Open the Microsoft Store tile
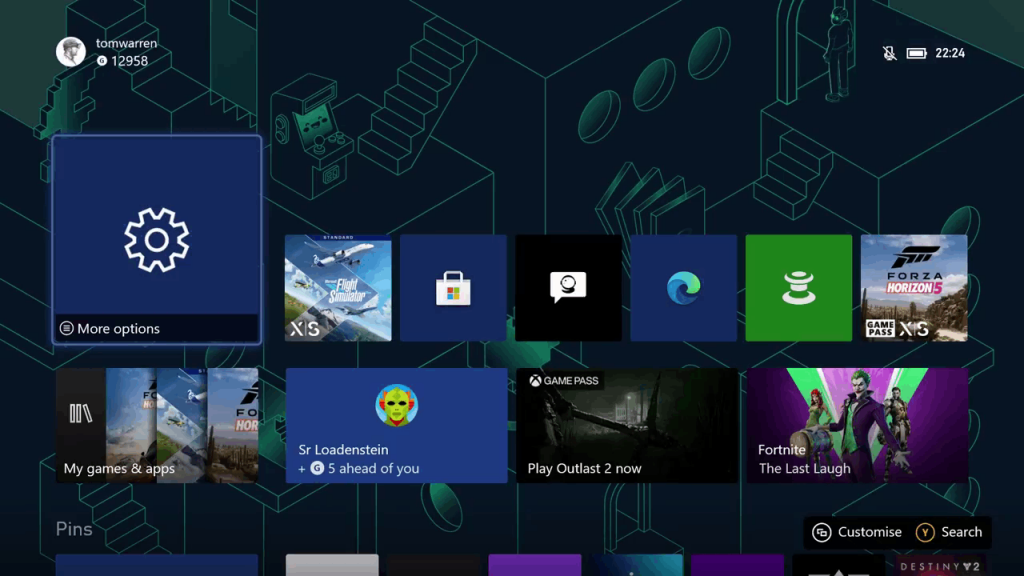 [453, 288]
